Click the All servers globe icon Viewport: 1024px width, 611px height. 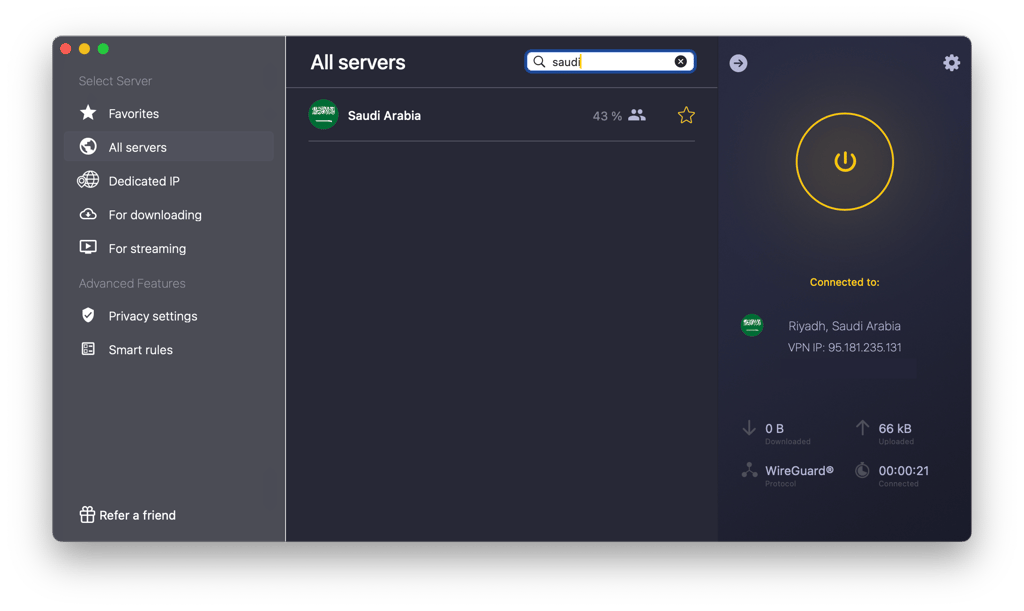pyautogui.click(x=88, y=146)
